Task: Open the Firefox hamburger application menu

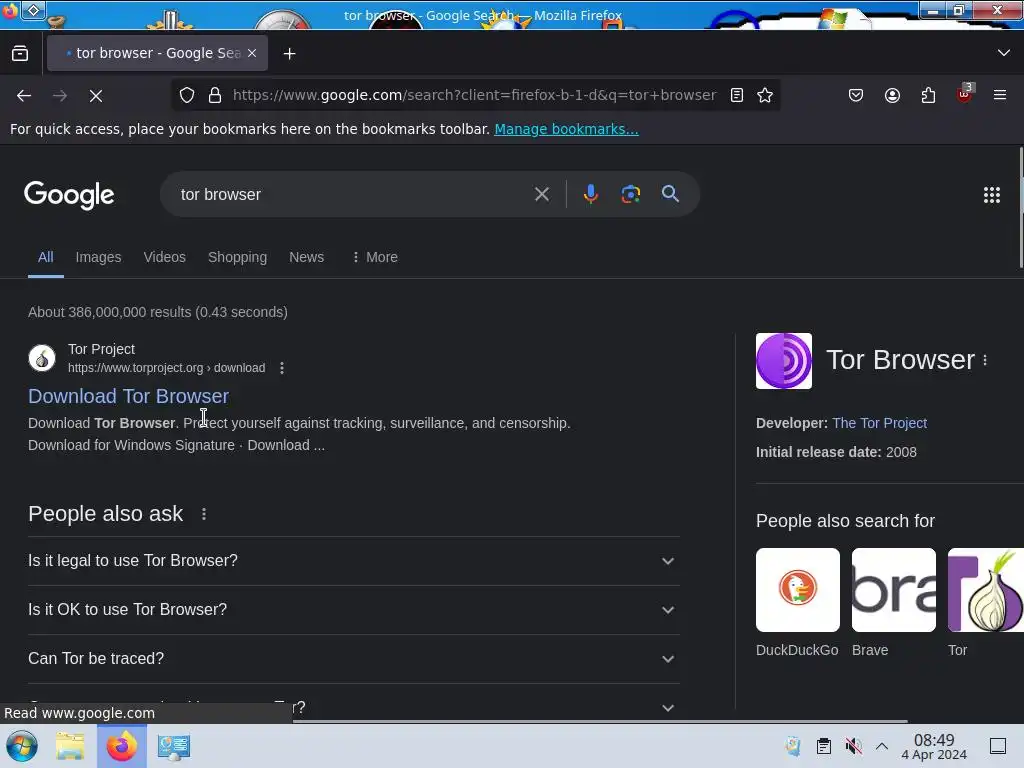Action: click(x=1000, y=95)
